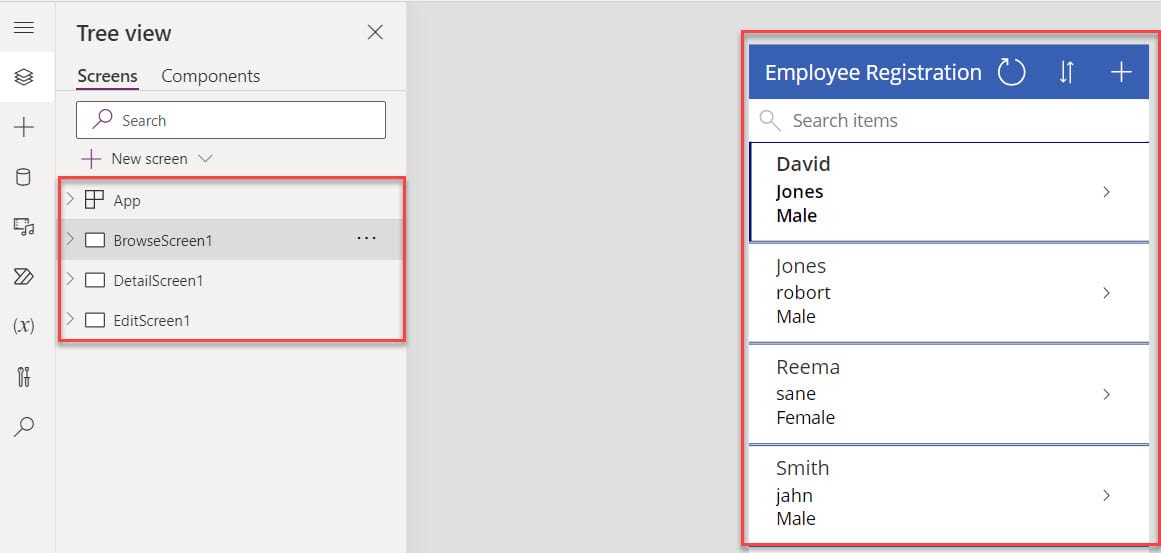Switch to the Components tab
1161x553 pixels.
click(210, 76)
